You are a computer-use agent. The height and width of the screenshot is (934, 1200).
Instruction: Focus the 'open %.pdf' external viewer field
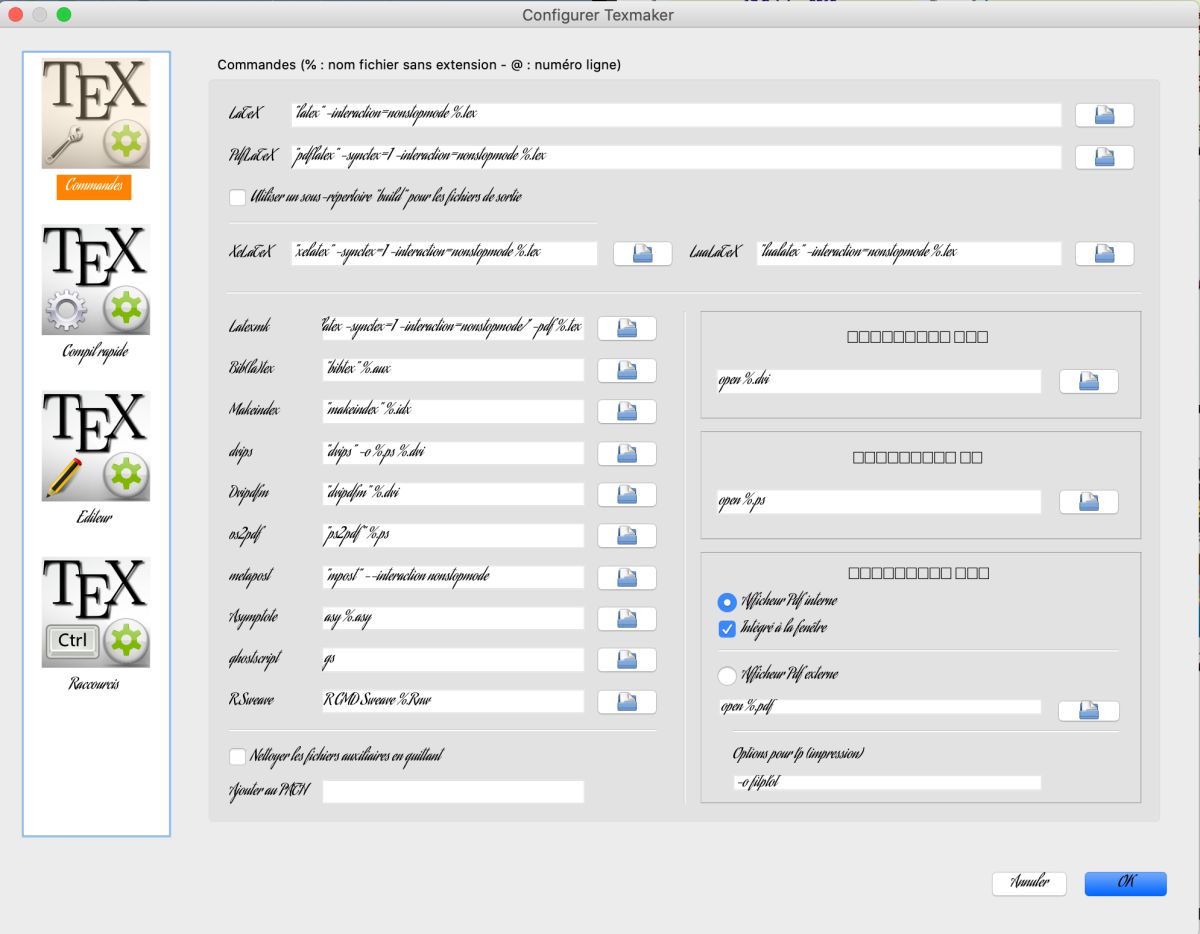tap(879, 707)
